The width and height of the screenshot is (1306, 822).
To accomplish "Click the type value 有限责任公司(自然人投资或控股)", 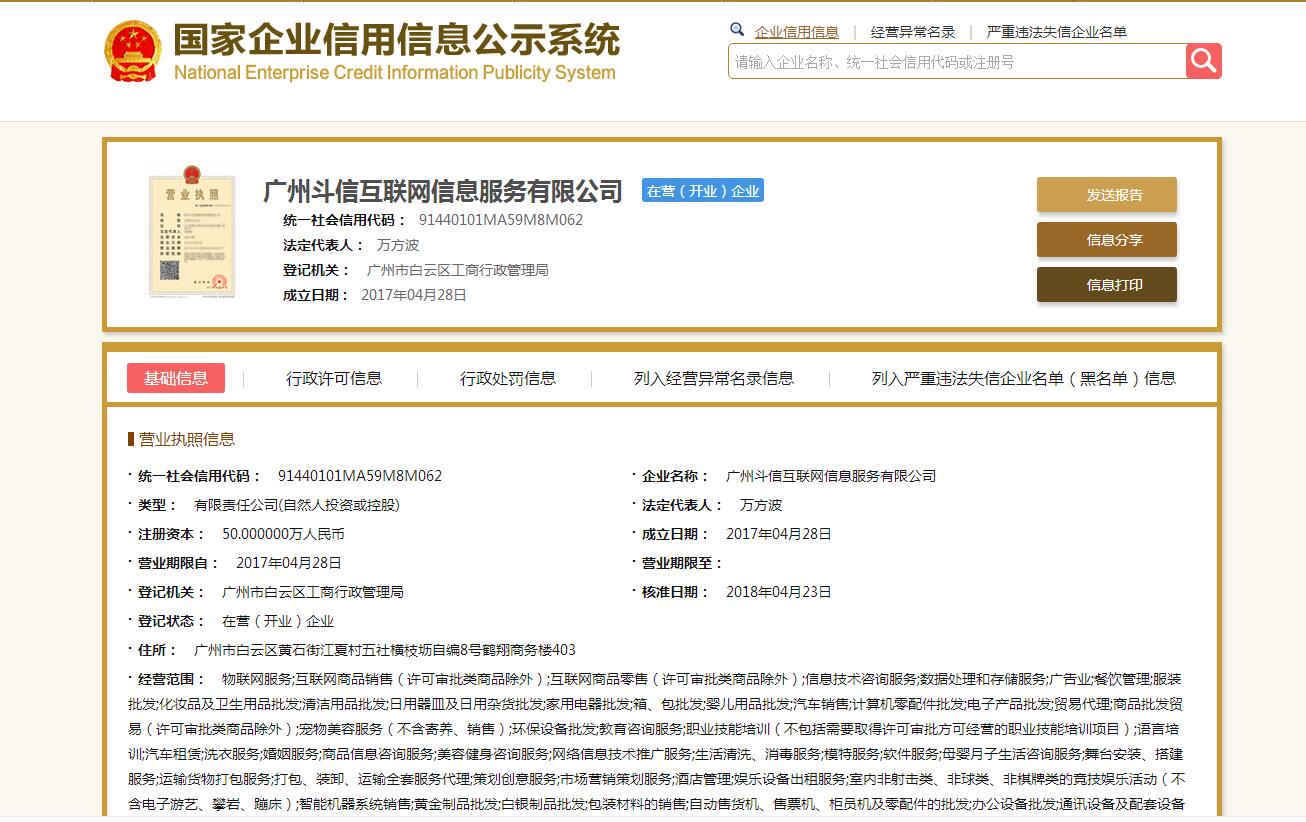I will (297, 505).
